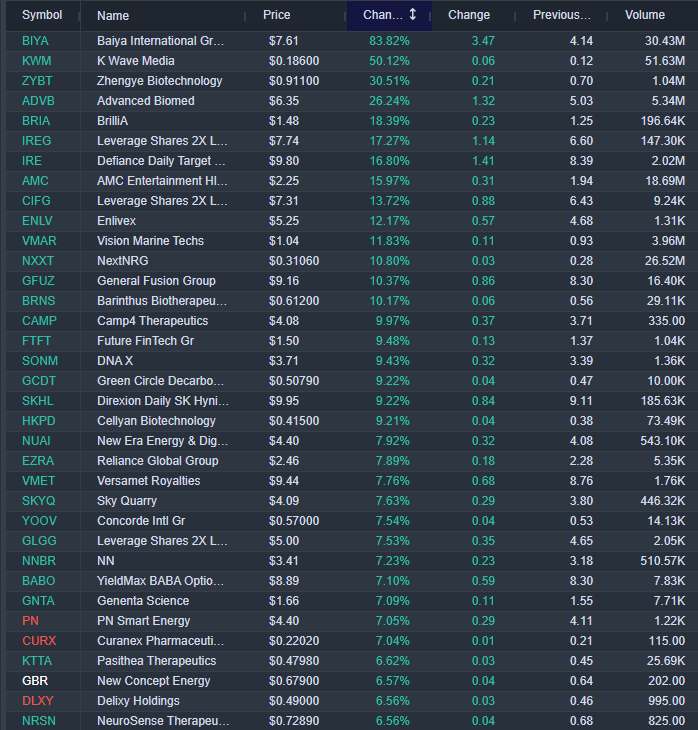Click volume '543.10K' for NUAI
This screenshot has width=698, height=730.
[x=663, y=441]
